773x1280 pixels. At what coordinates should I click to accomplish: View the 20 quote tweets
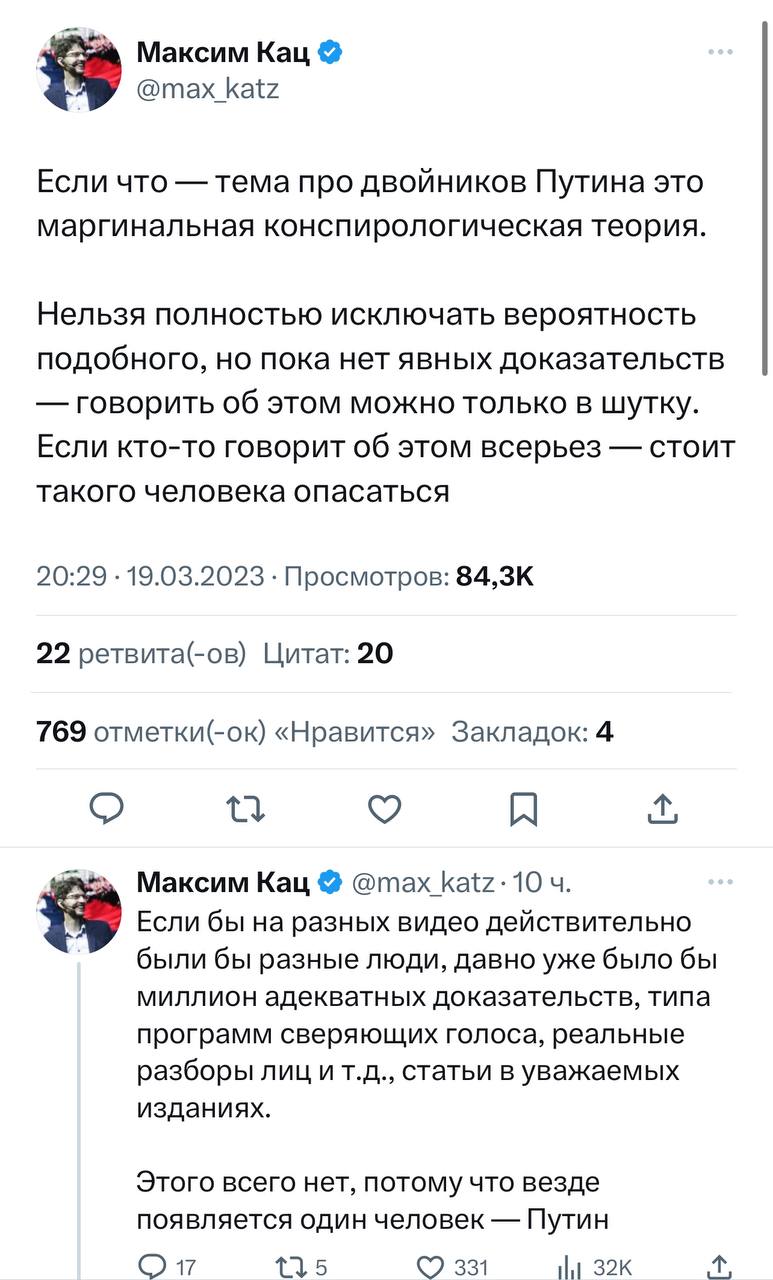(328, 654)
